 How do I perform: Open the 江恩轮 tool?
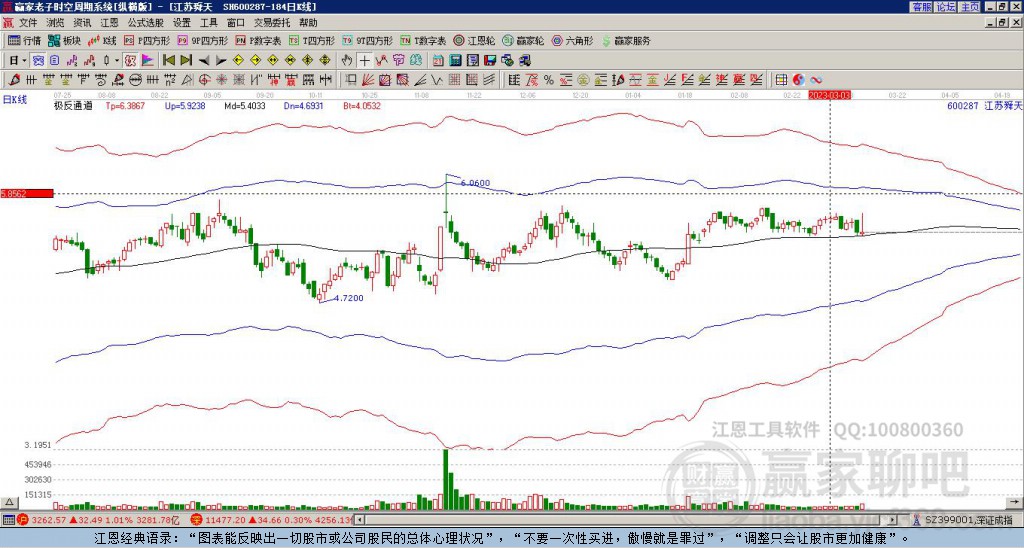coord(474,40)
